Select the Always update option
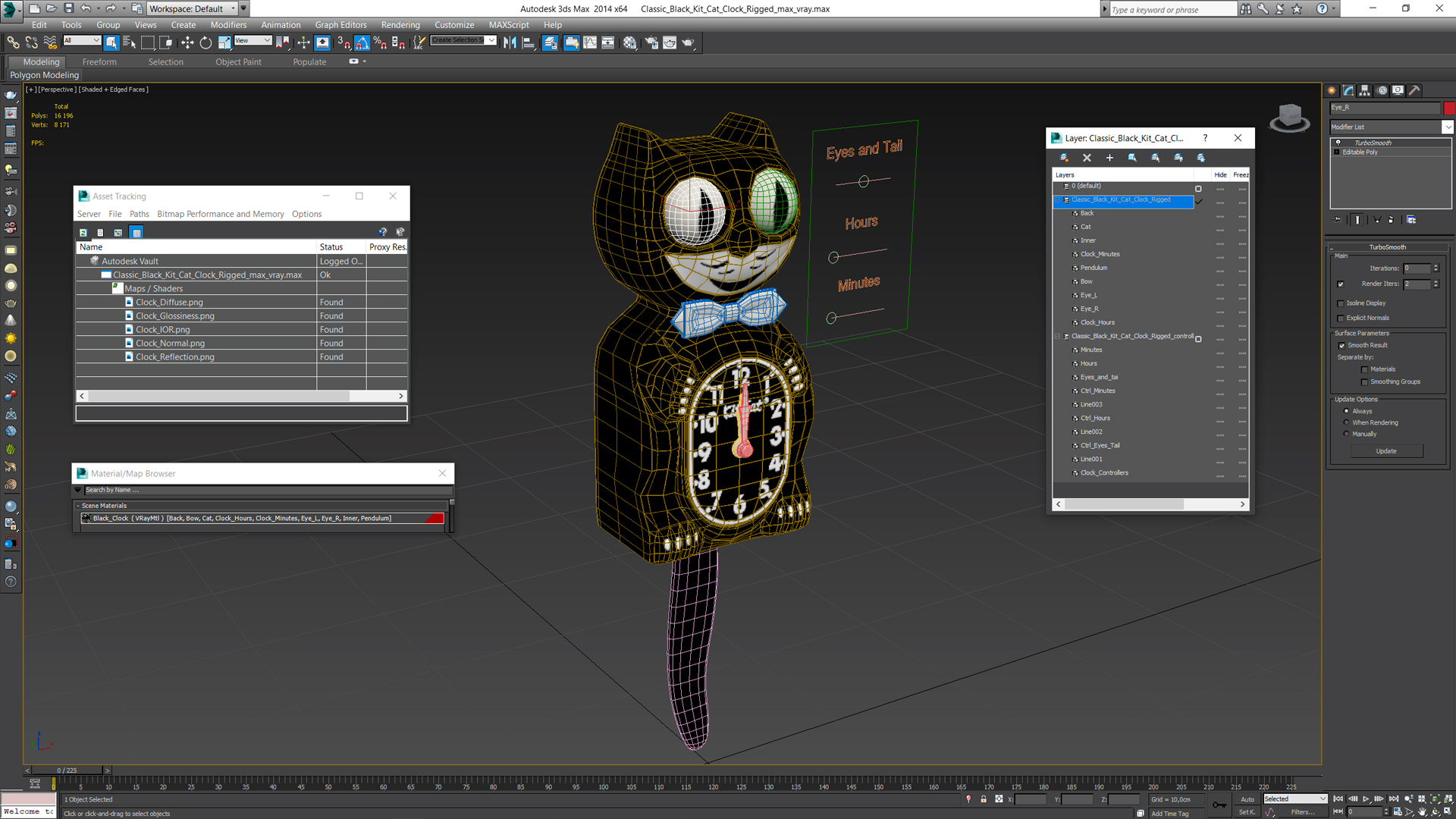Image resolution: width=1456 pixels, height=819 pixels. (x=1347, y=411)
